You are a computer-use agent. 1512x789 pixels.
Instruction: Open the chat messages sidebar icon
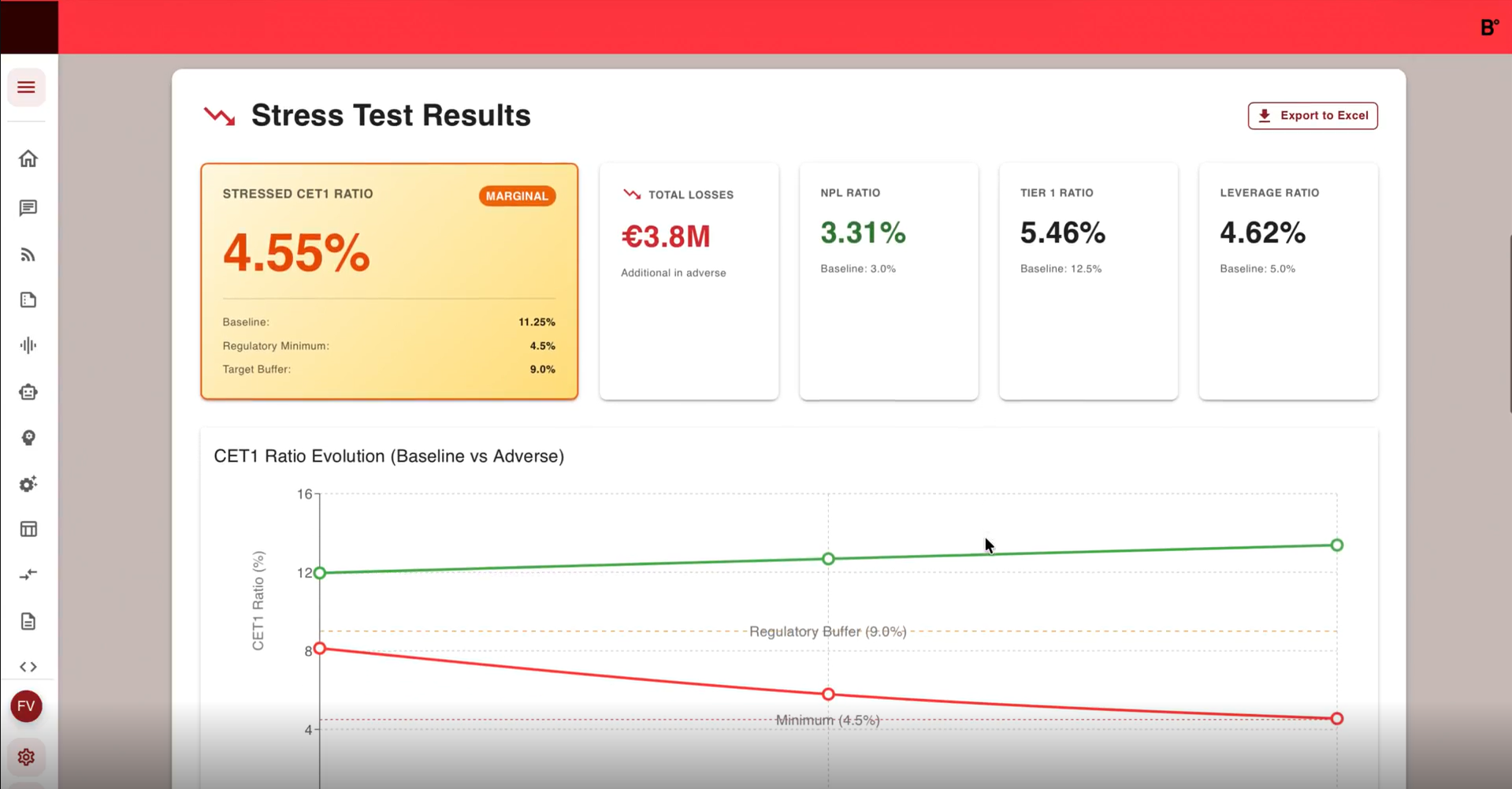28,208
